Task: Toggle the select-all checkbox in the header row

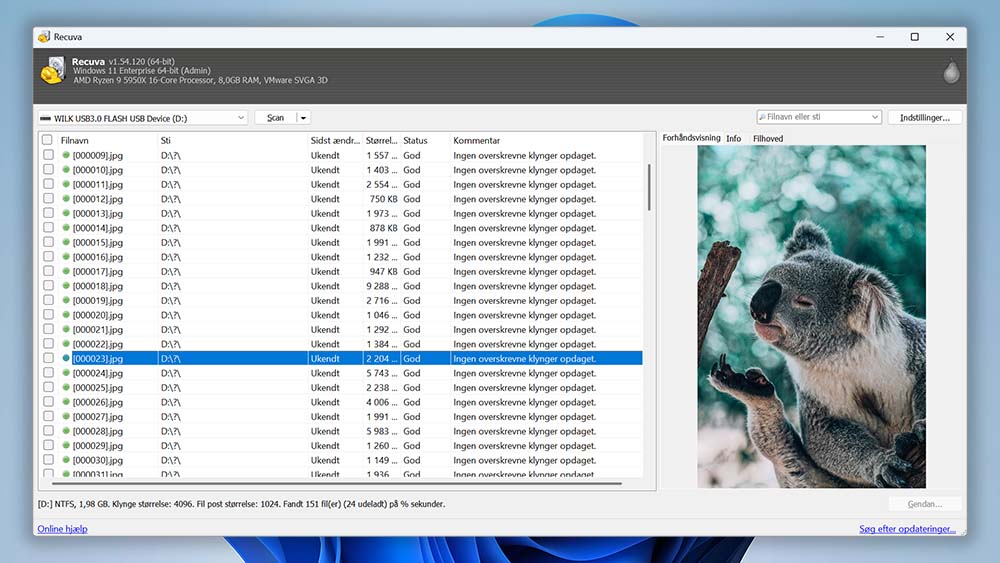Action: (47, 140)
